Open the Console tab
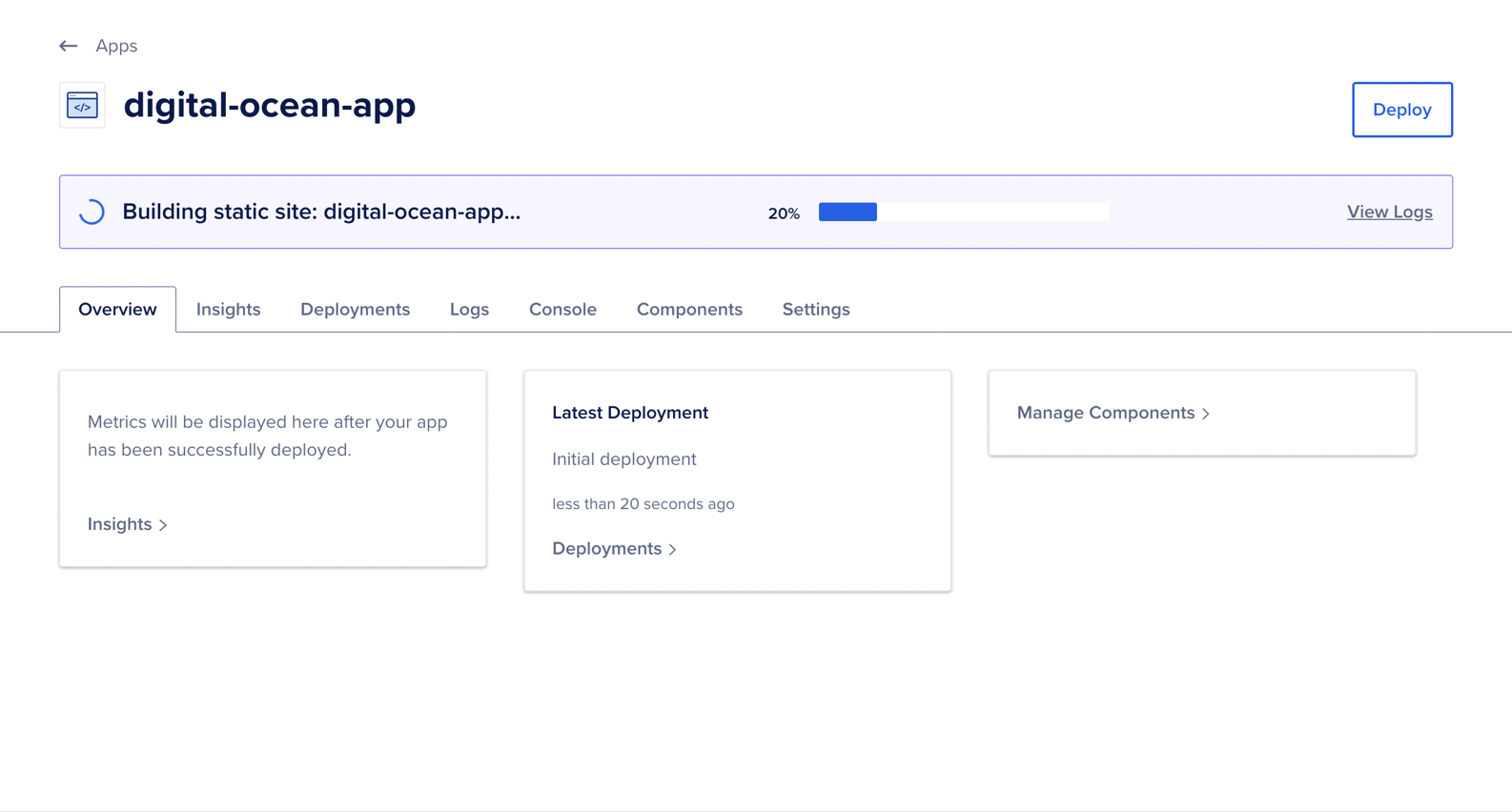1512x812 pixels. pyautogui.click(x=562, y=309)
